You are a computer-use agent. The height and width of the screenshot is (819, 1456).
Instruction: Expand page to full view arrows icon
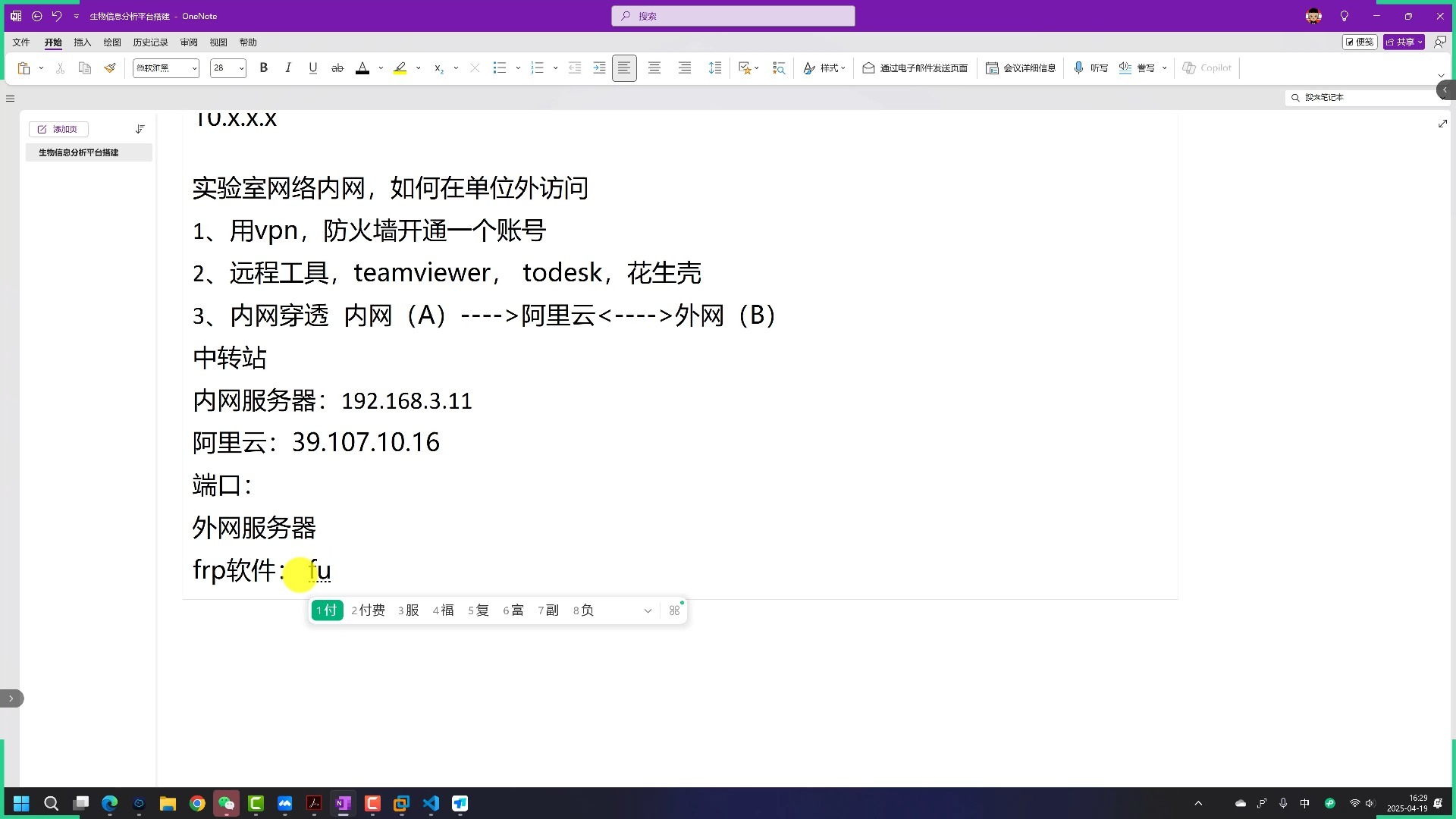click(1442, 124)
